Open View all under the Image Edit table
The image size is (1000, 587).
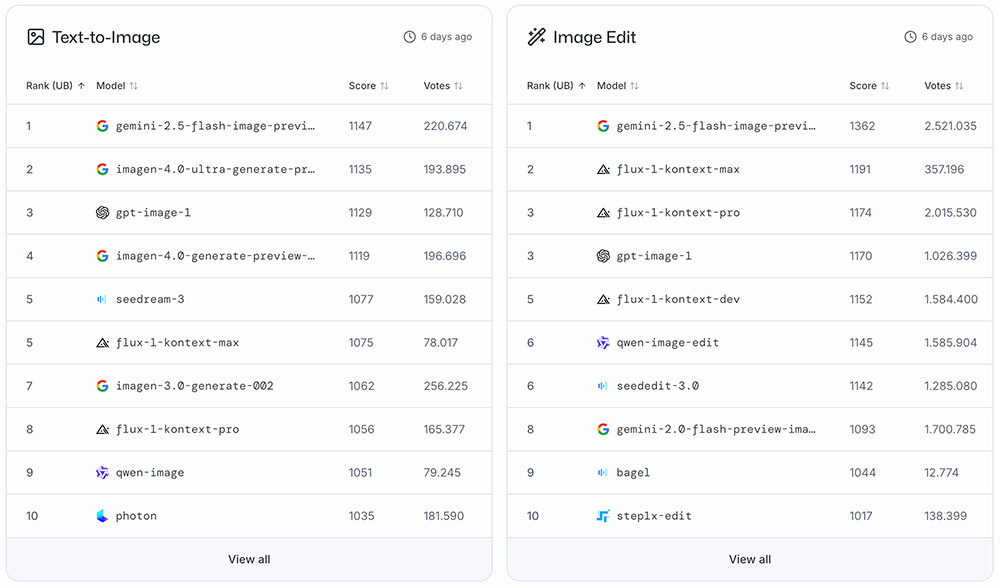pos(750,560)
